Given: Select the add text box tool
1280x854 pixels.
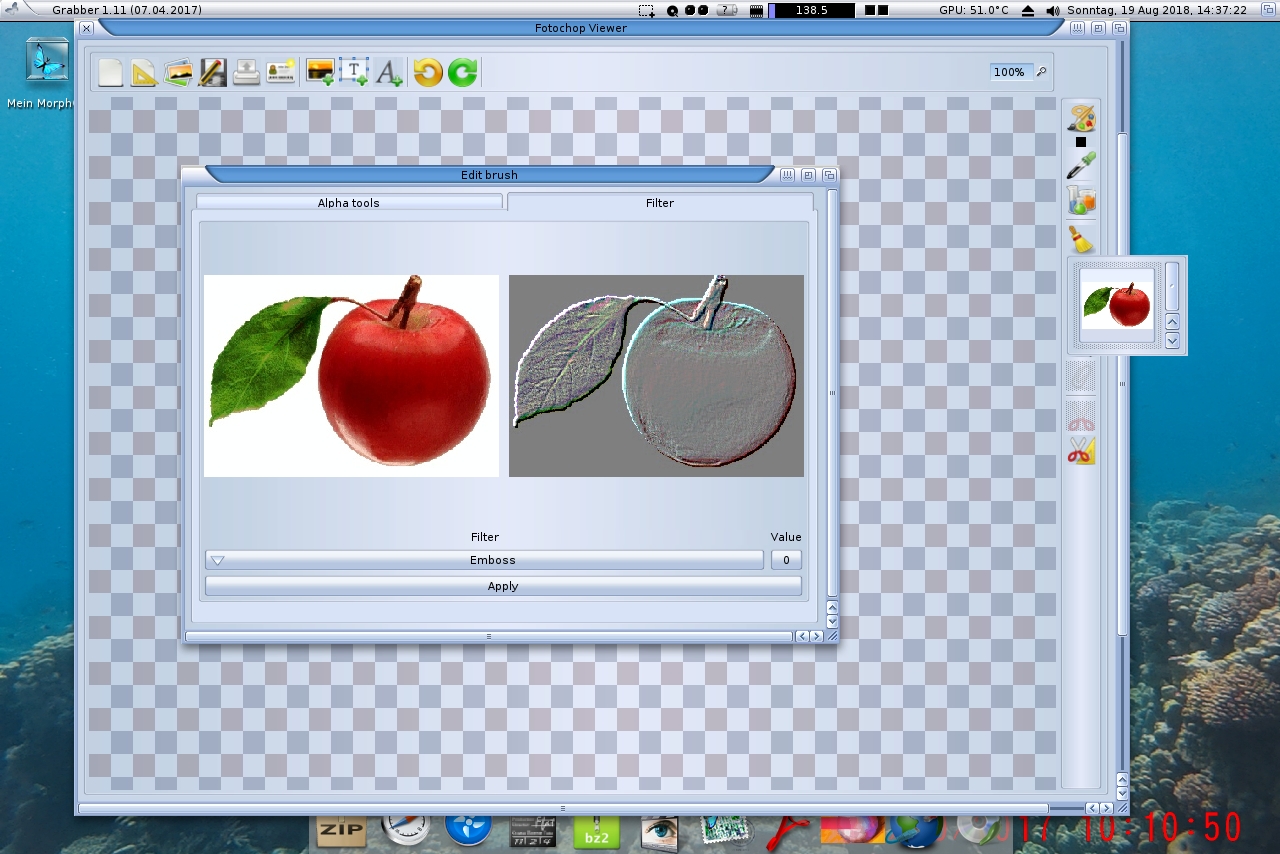Looking at the screenshot, I should click(x=354, y=72).
